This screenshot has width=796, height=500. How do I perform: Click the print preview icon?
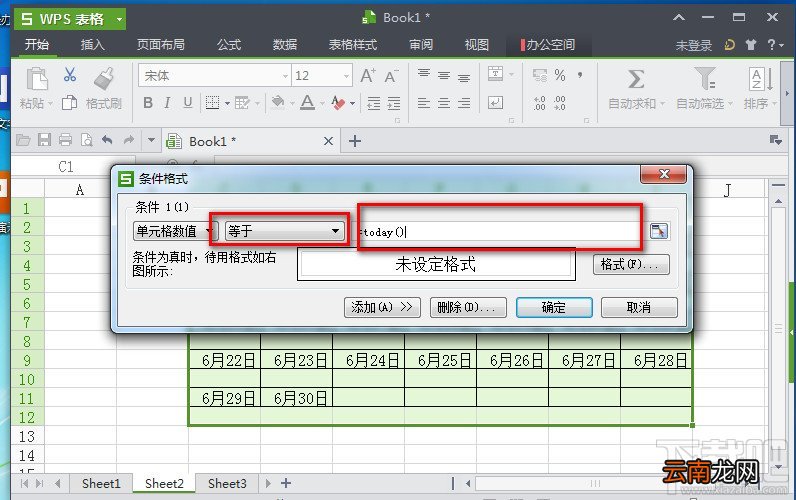tap(86, 140)
